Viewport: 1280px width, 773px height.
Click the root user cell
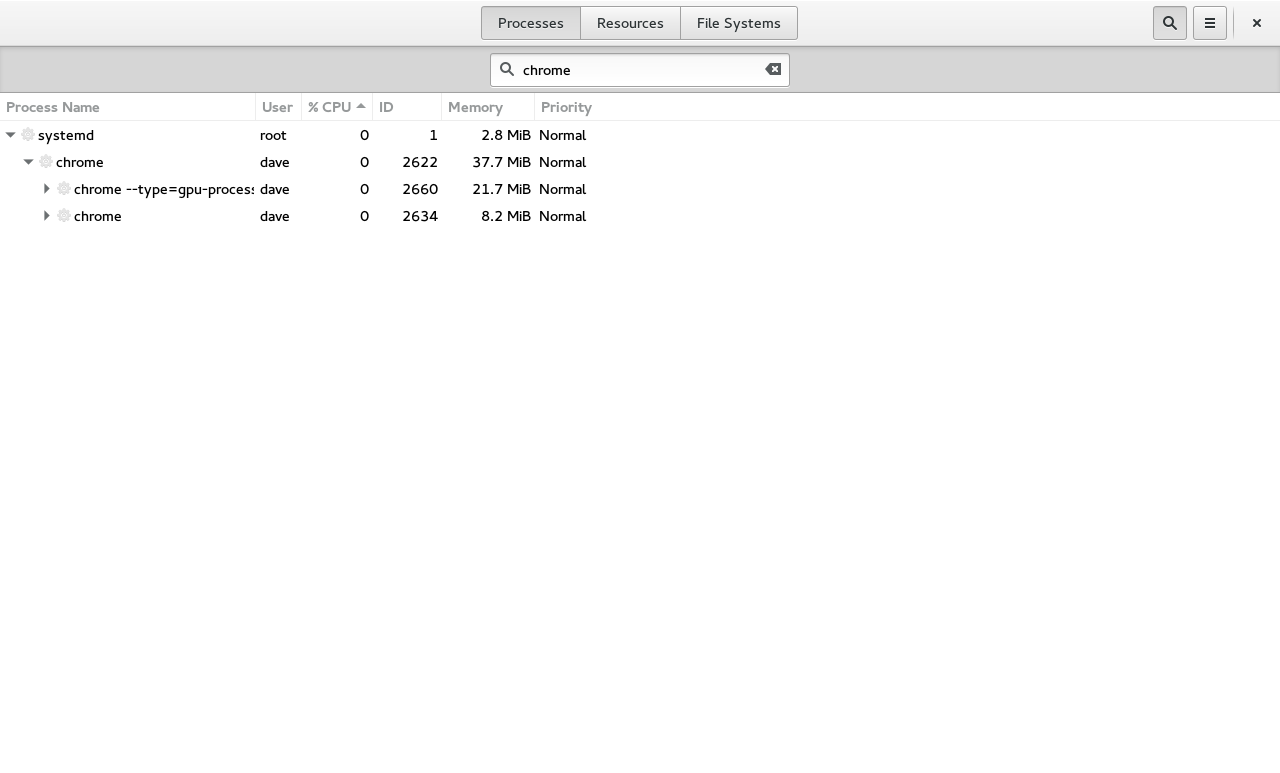tap(273, 134)
